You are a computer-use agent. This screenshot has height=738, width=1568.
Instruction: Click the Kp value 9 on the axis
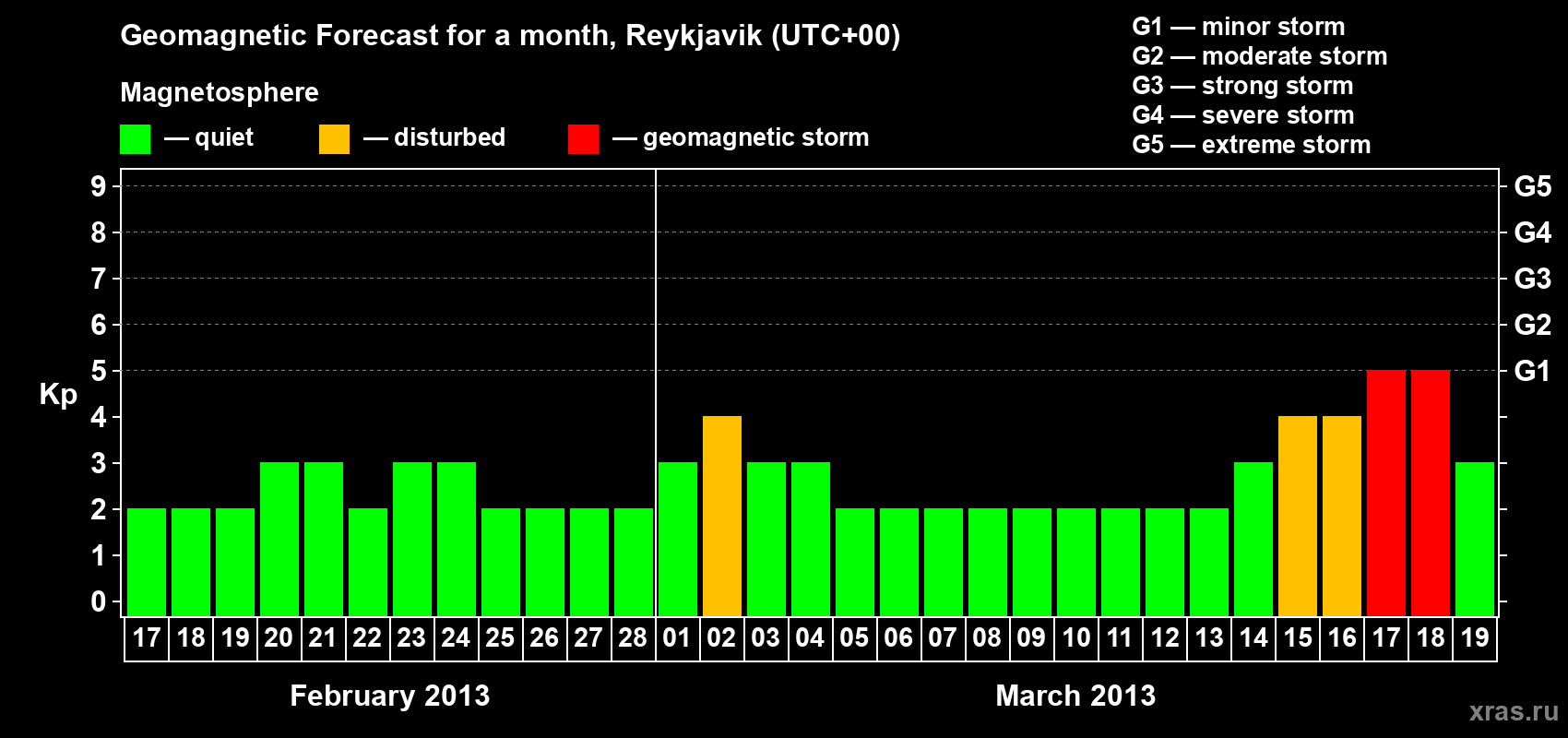pyautogui.click(x=99, y=186)
